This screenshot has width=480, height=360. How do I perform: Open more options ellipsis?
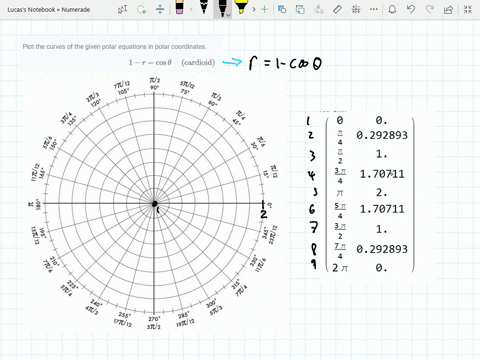(374, 9)
